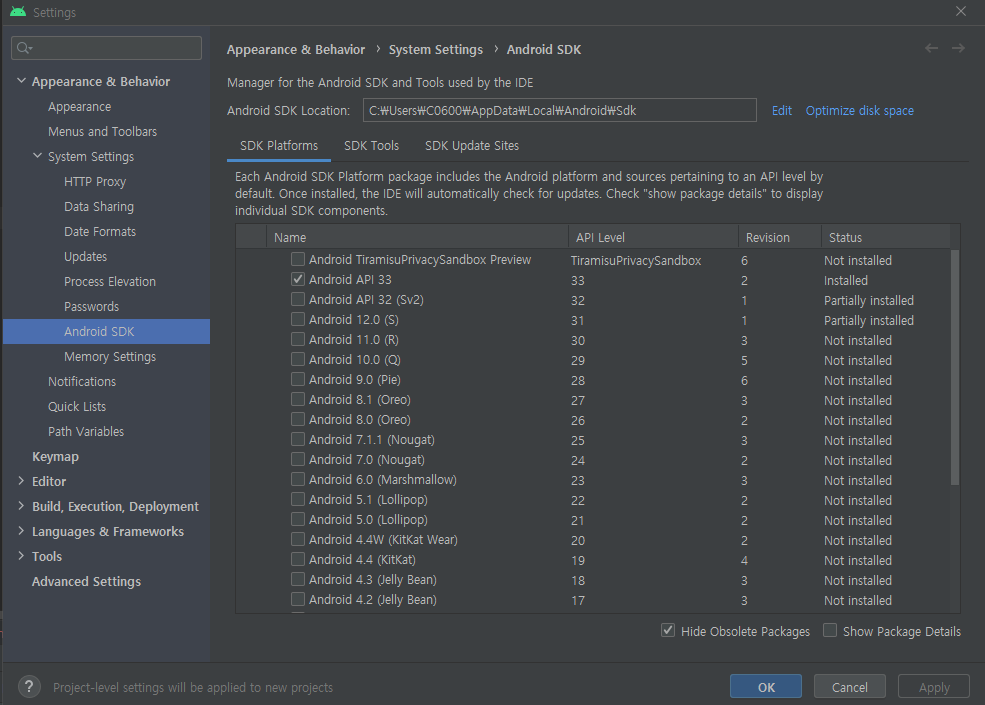The image size is (985, 705).
Task: Select the Updates settings item
Action: (x=85, y=256)
